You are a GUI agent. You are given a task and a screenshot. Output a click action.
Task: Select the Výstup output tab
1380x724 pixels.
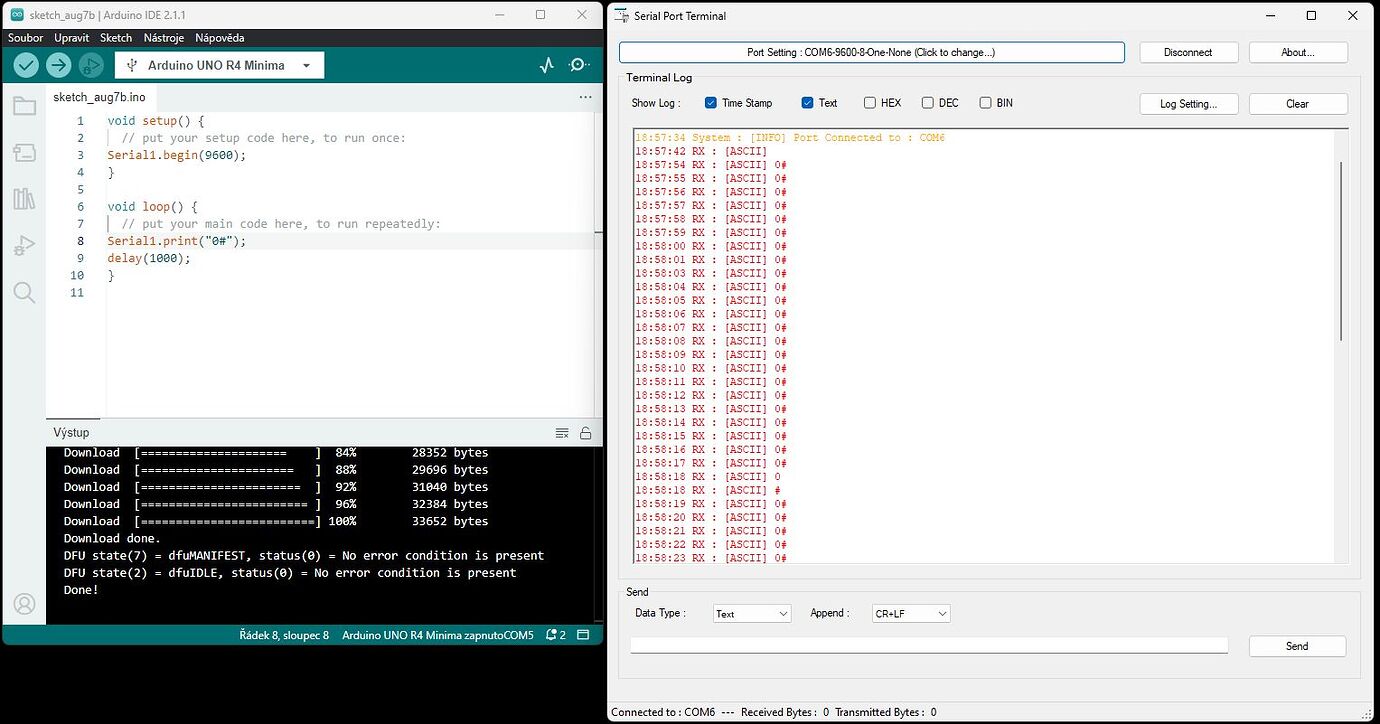pyautogui.click(x=72, y=433)
